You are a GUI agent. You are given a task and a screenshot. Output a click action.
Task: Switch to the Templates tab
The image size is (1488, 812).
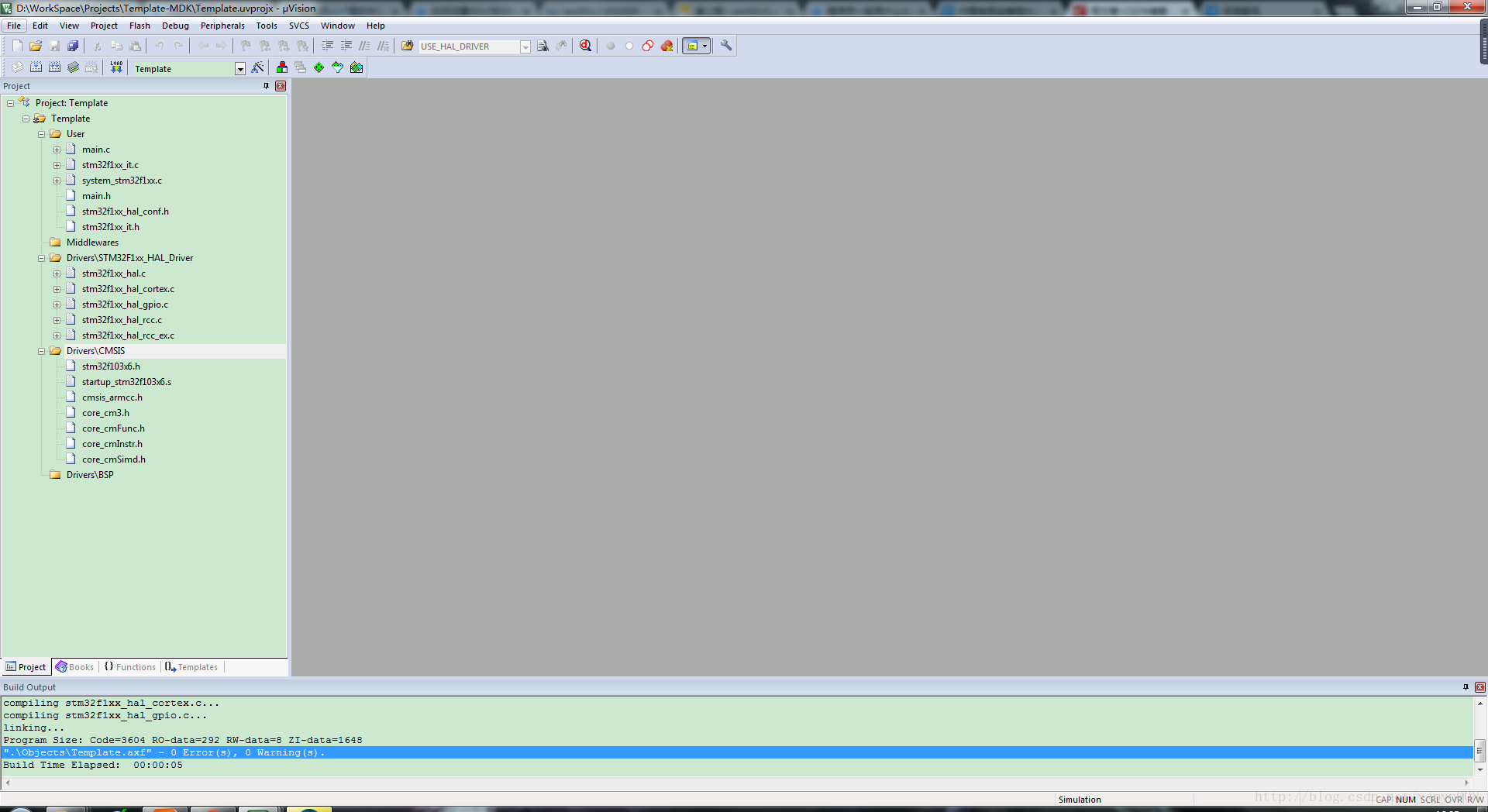pos(191,667)
